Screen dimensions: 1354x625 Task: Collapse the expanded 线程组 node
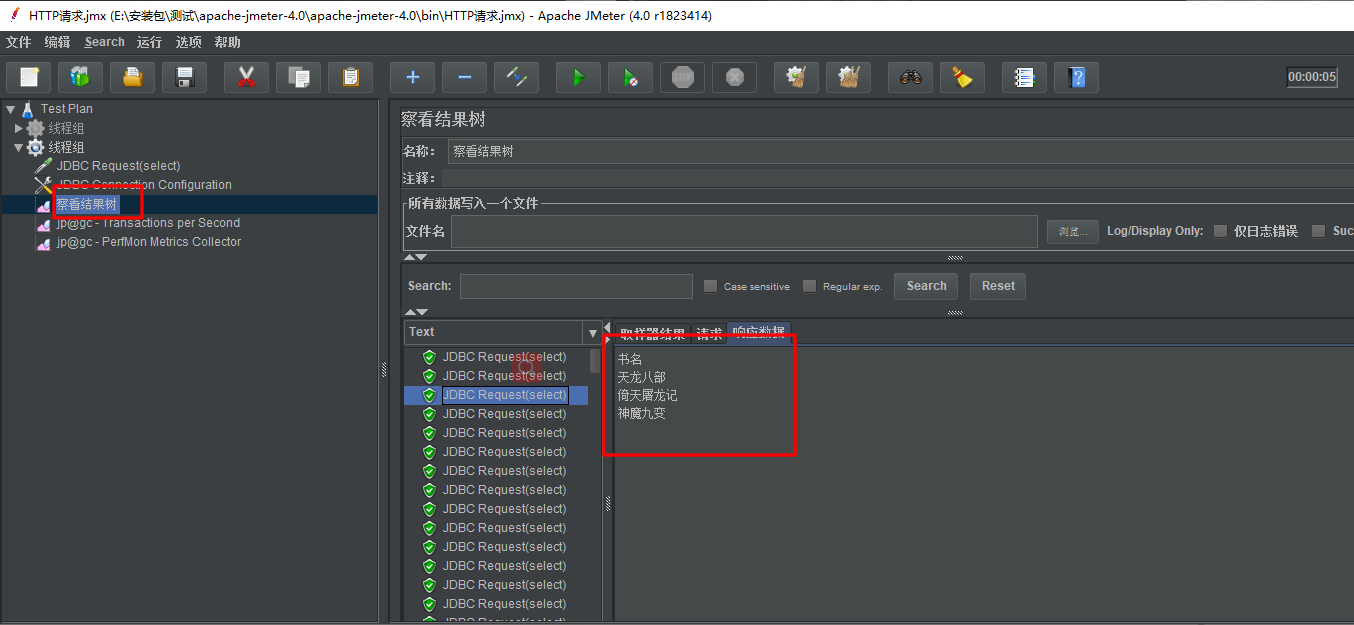coord(18,148)
